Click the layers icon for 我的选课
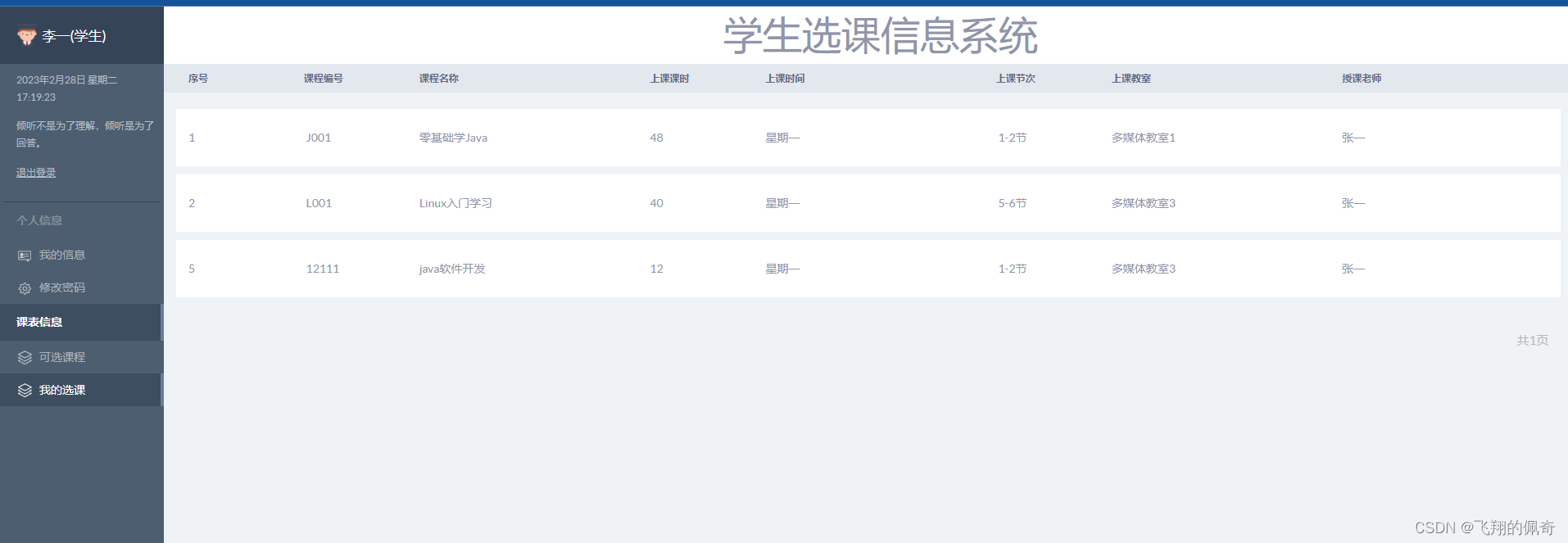This screenshot has width=1568, height=543. click(x=25, y=391)
